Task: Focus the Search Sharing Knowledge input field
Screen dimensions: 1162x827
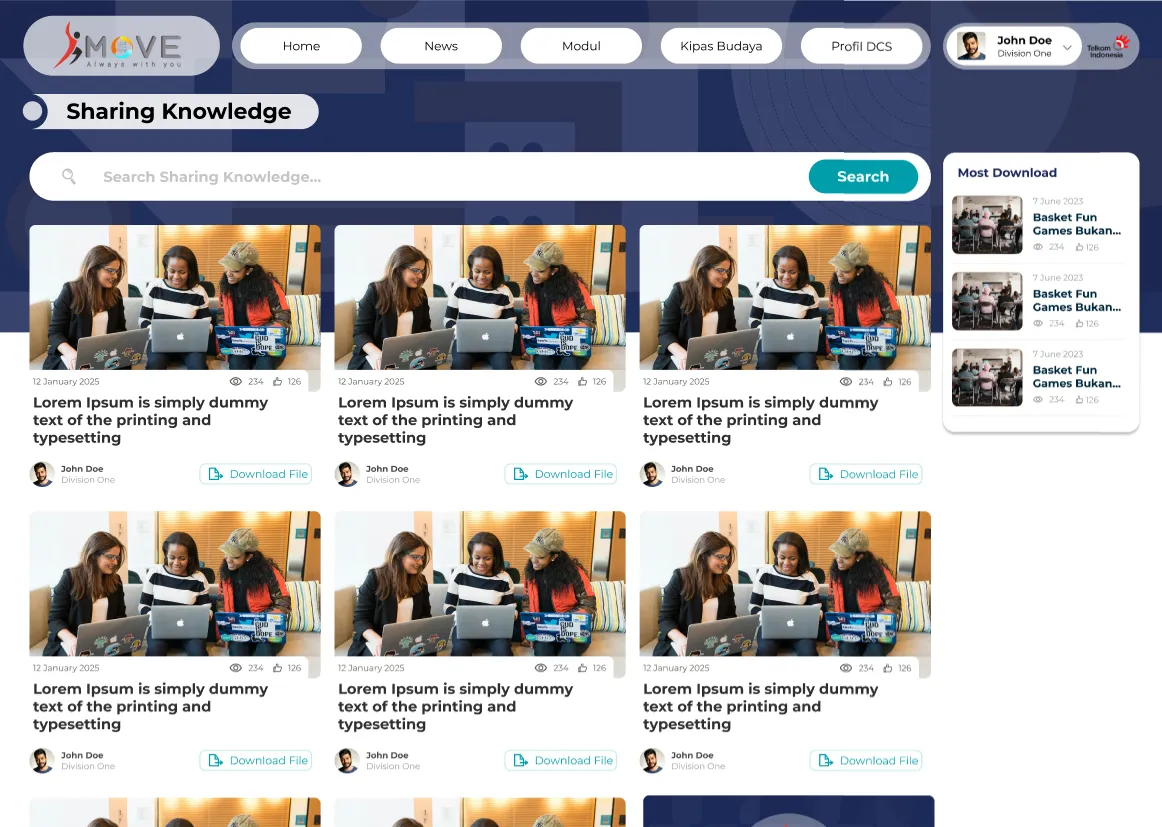Action: tap(445, 176)
